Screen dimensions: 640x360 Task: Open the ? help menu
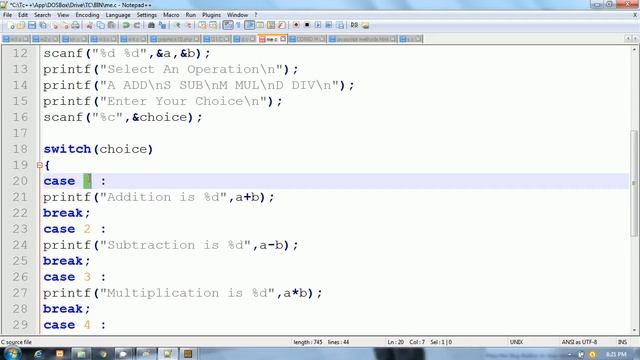pyautogui.click(x=256, y=15)
